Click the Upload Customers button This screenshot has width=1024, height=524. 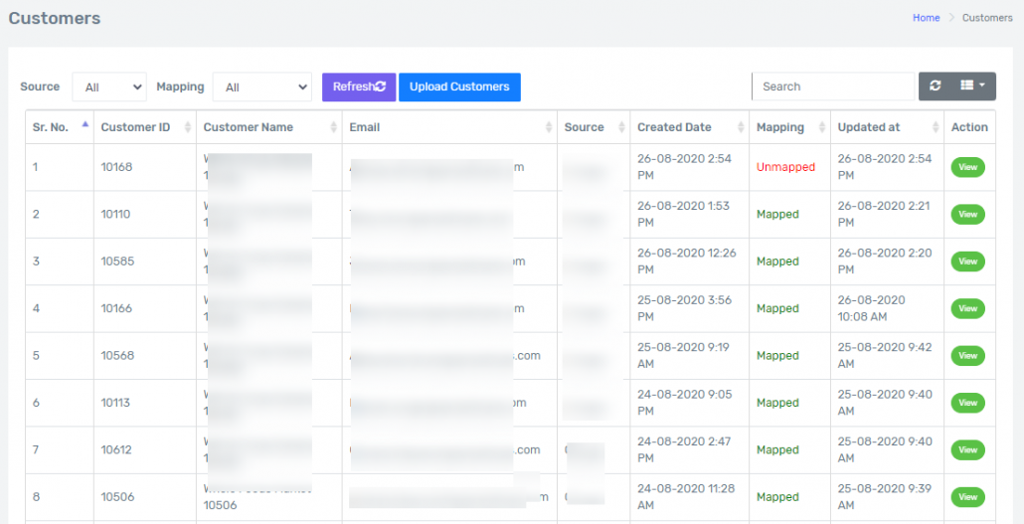point(459,87)
